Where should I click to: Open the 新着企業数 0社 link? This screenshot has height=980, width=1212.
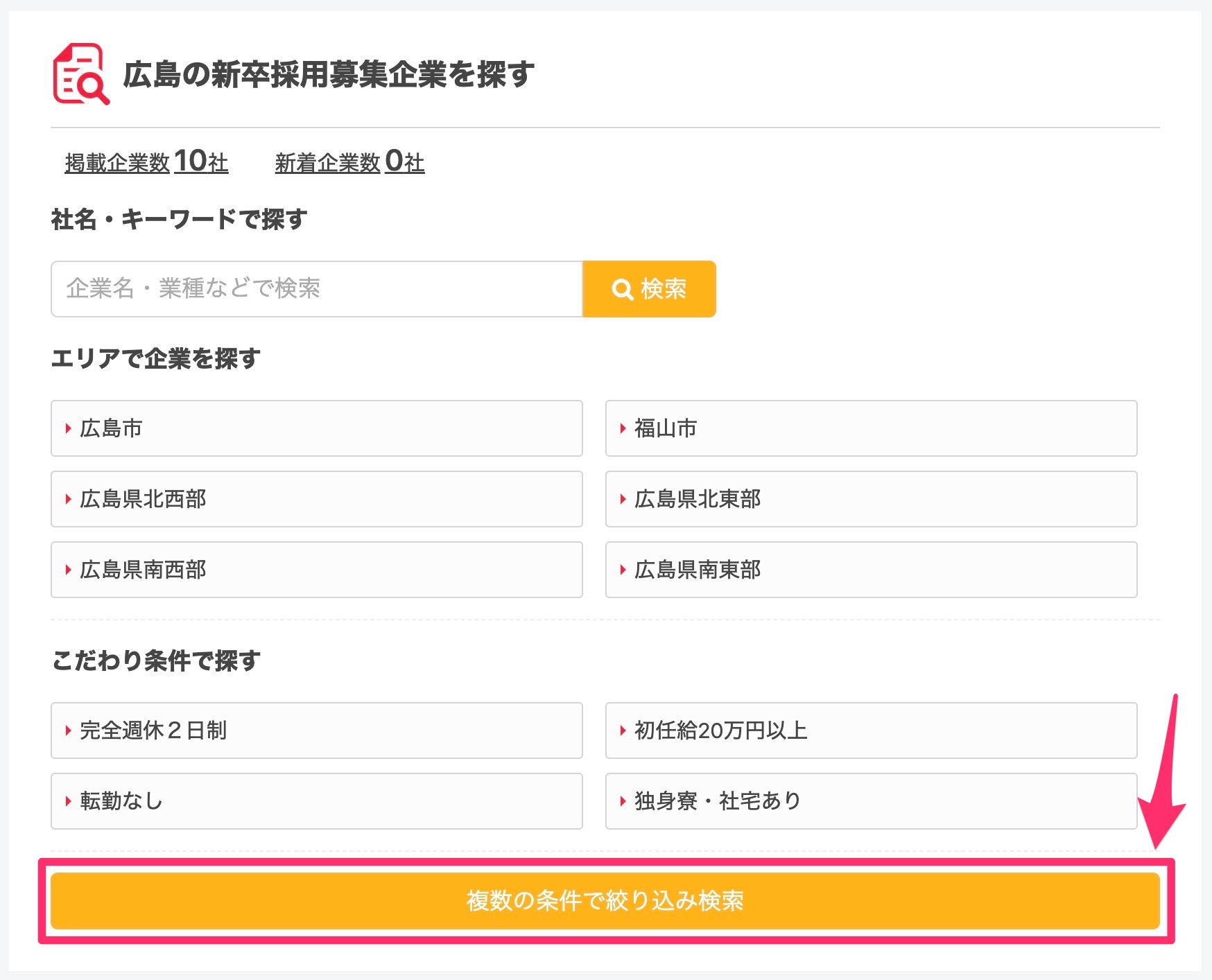click(x=349, y=162)
